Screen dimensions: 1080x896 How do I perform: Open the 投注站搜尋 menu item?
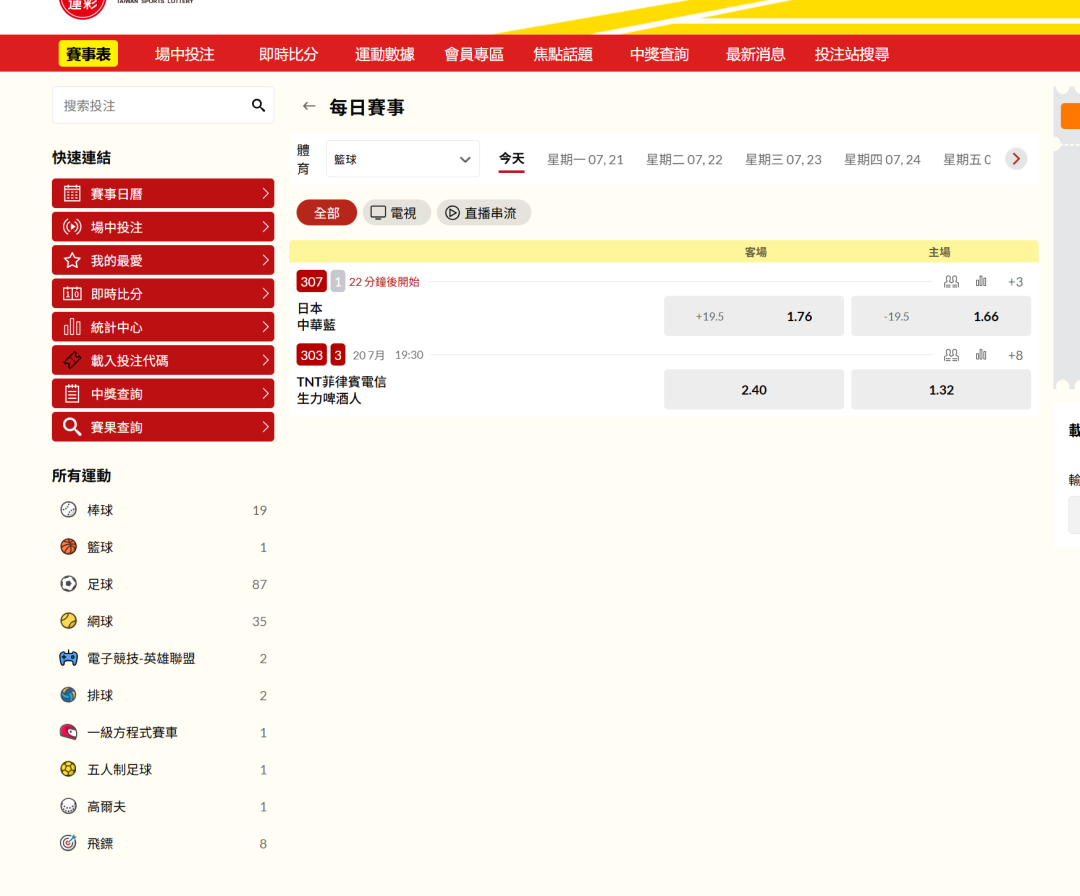[852, 54]
